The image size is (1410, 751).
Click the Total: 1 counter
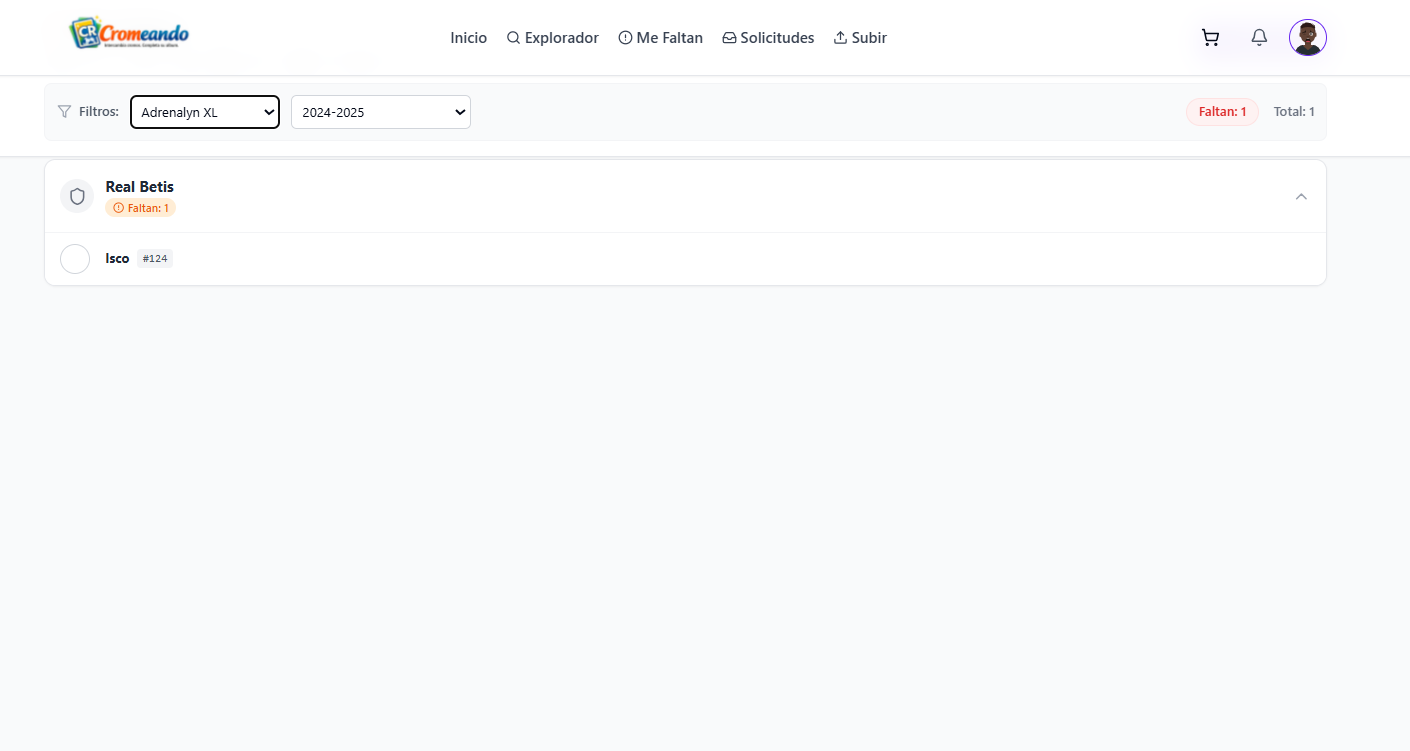(1294, 112)
